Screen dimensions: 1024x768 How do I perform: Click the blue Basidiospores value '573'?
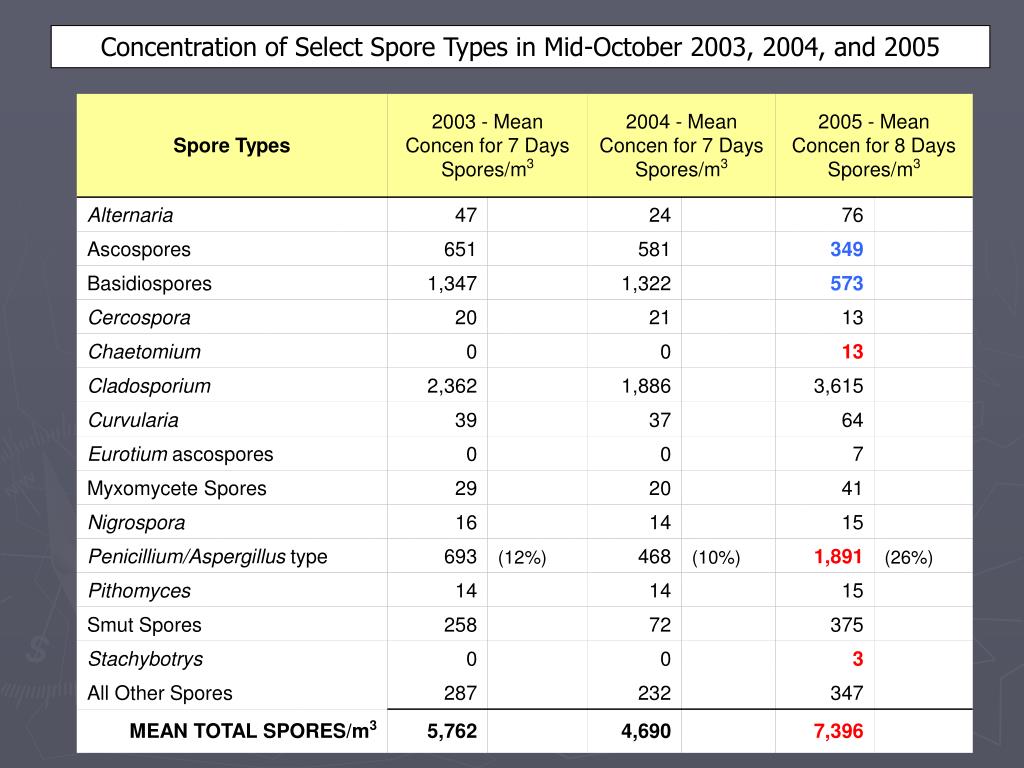847,283
